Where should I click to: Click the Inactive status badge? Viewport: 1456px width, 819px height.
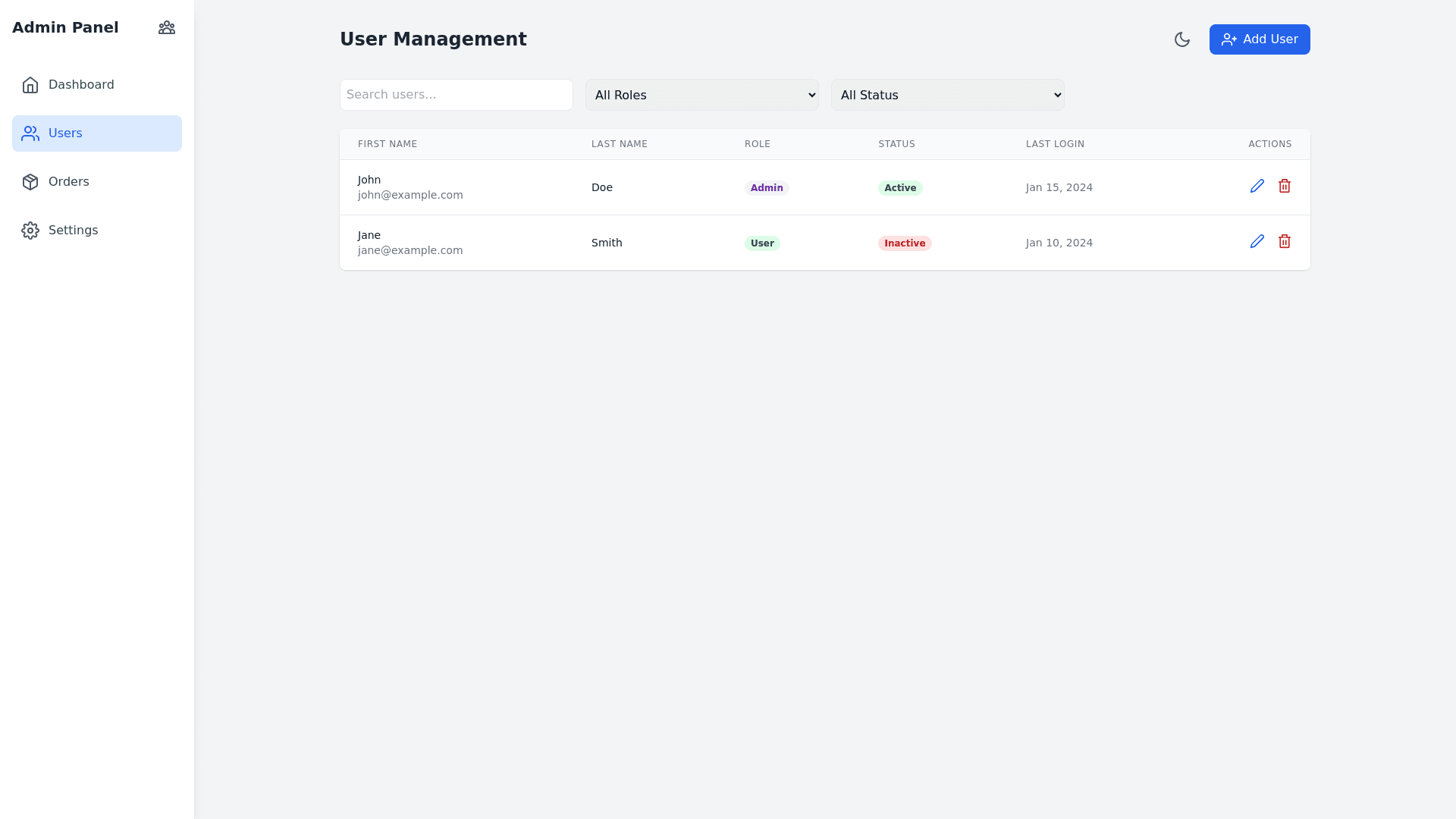click(904, 243)
